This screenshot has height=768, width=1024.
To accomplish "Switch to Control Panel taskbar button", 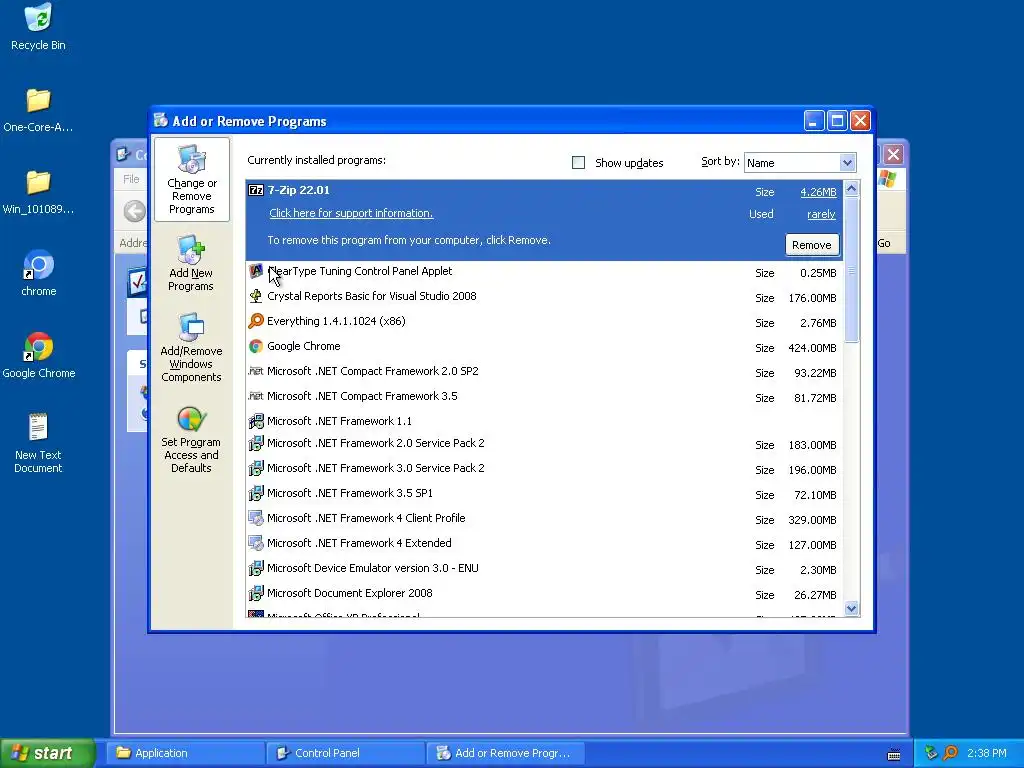I will click(x=347, y=753).
